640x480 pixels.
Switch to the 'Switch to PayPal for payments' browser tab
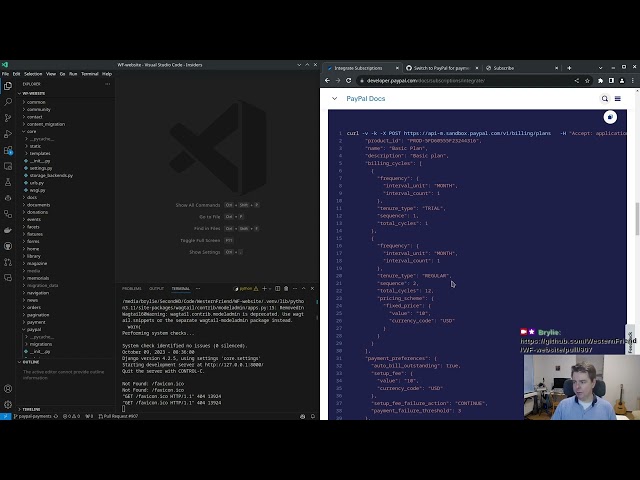tap(442, 68)
